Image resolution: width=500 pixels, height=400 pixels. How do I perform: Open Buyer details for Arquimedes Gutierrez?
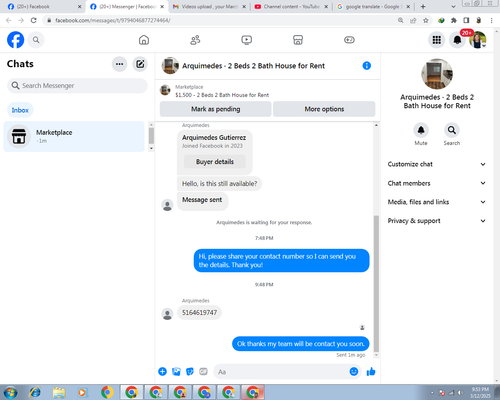[x=215, y=162]
